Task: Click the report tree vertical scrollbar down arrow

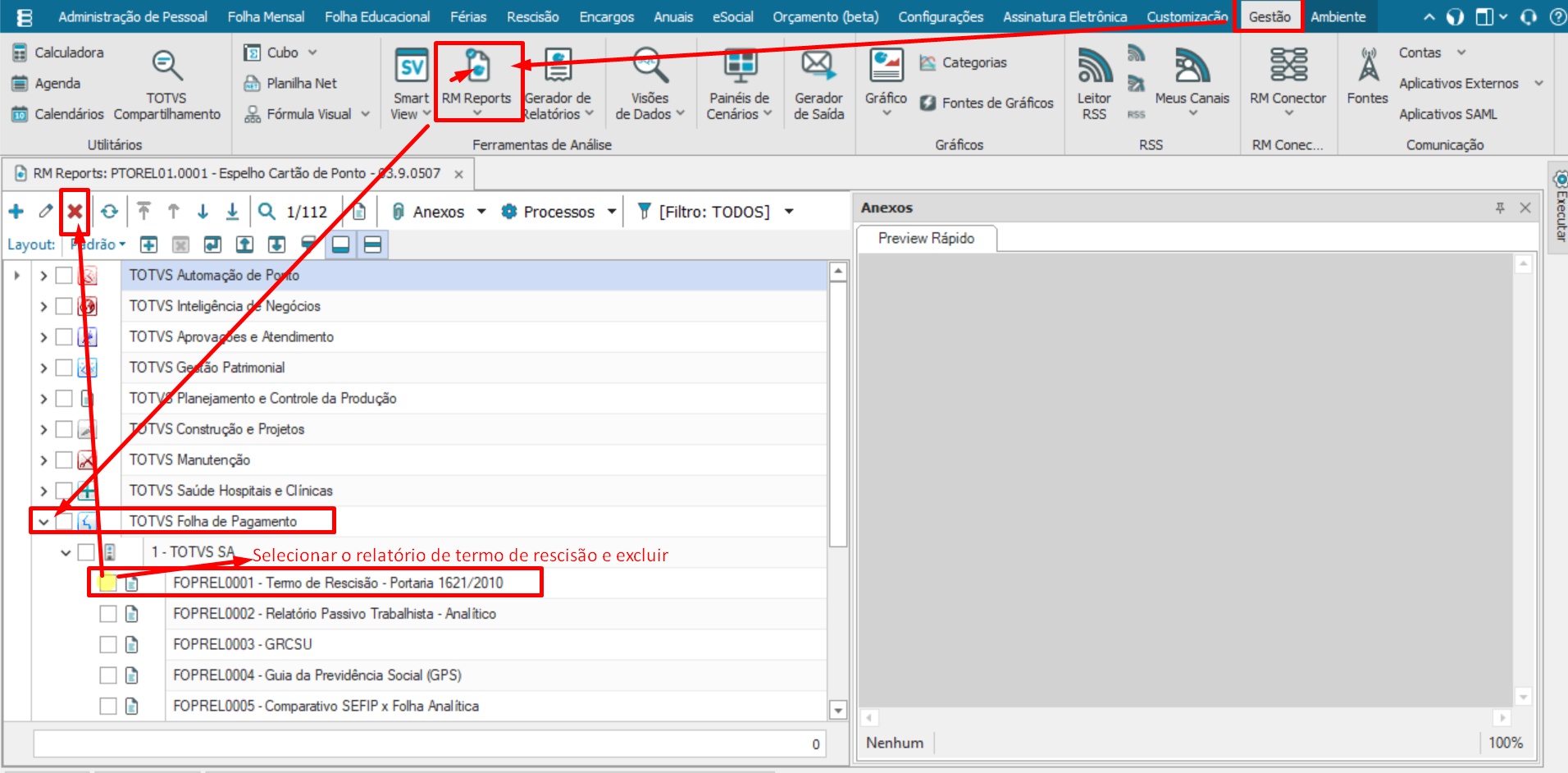Action: coord(837,710)
